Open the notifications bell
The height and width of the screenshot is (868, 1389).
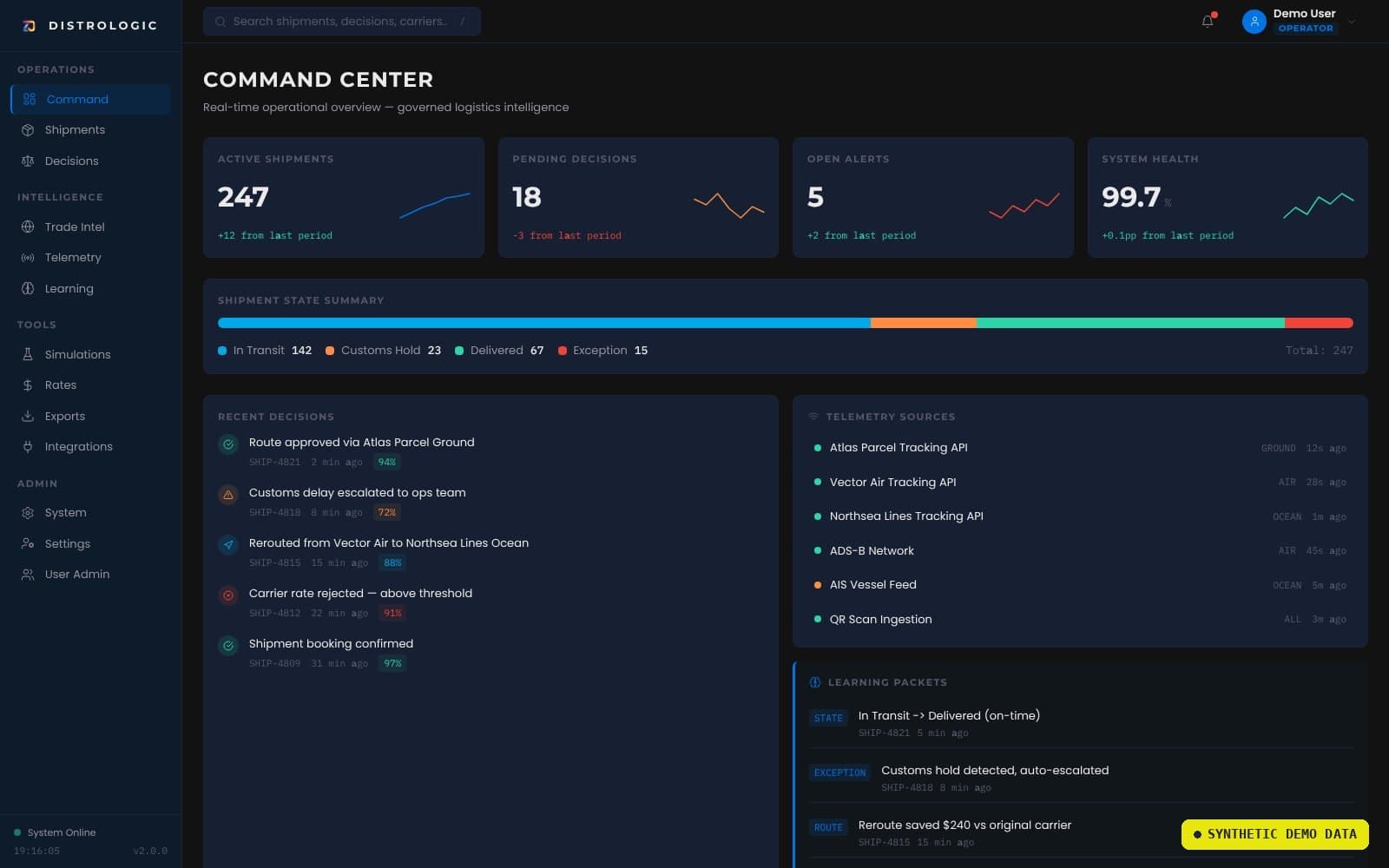pyautogui.click(x=1208, y=22)
